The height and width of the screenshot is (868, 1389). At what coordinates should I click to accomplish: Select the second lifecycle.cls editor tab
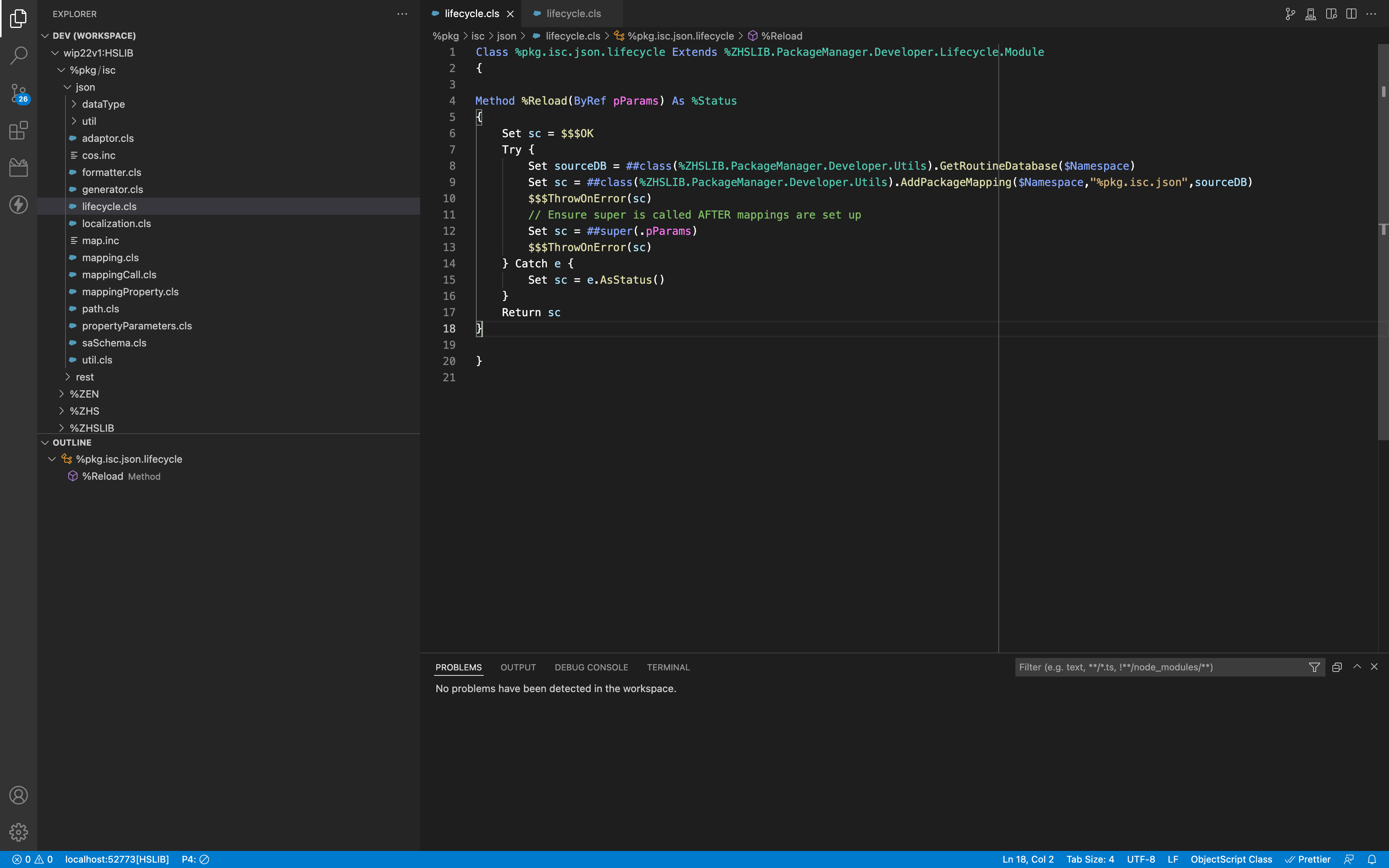pos(571,13)
